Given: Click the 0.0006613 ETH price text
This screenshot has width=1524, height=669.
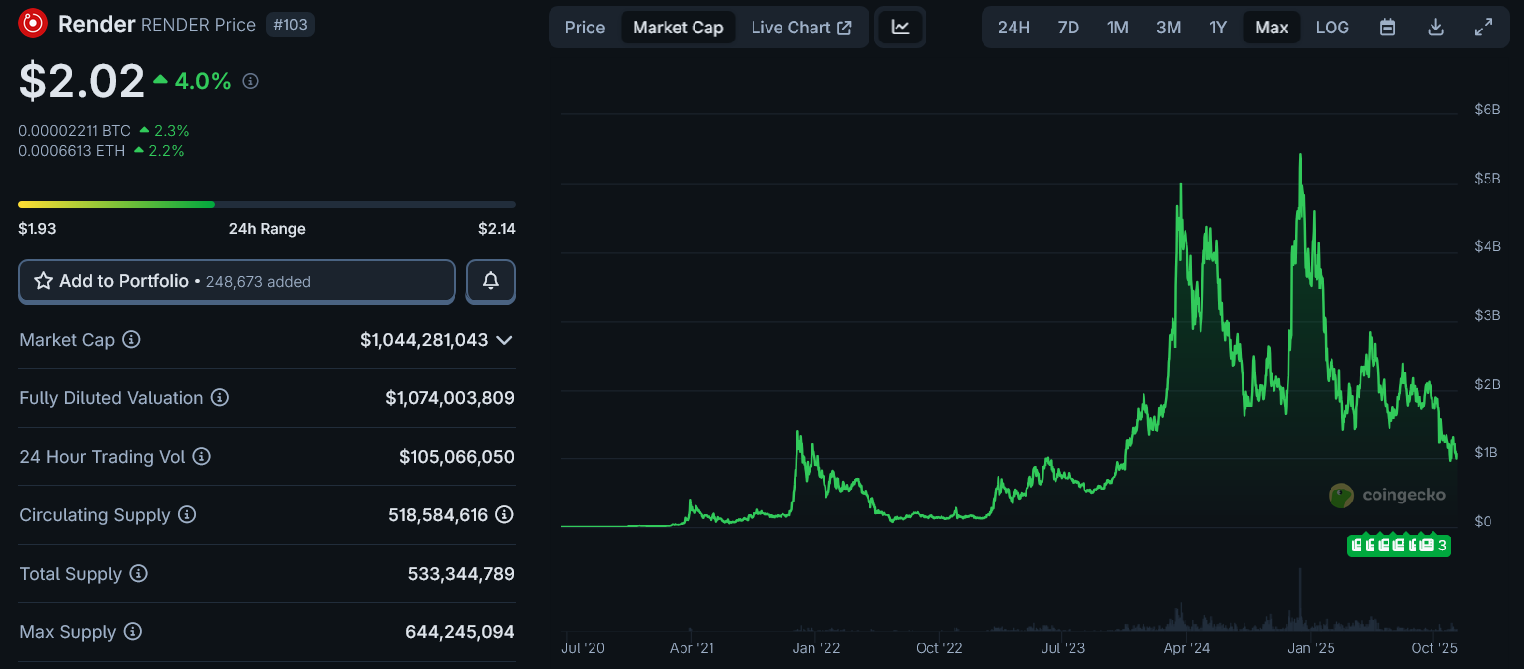Looking at the screenshot, I should click(x=72, y=151).
